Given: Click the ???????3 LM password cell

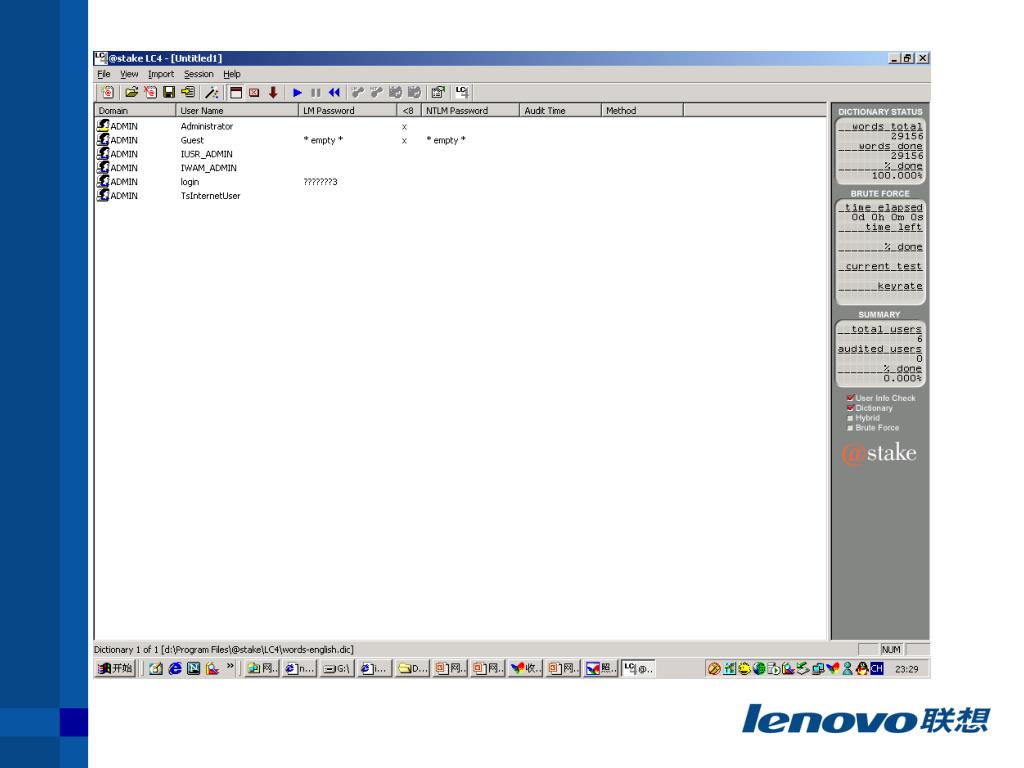Looking at the screenshot, I should coord(320,182).
